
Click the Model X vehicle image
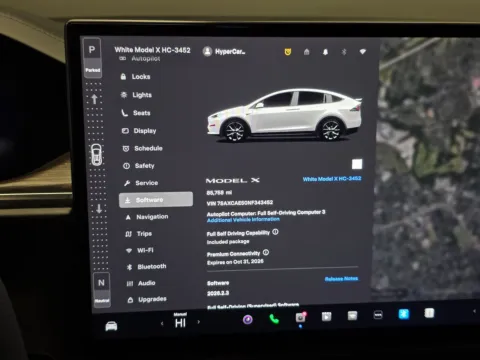coord(284,115)
